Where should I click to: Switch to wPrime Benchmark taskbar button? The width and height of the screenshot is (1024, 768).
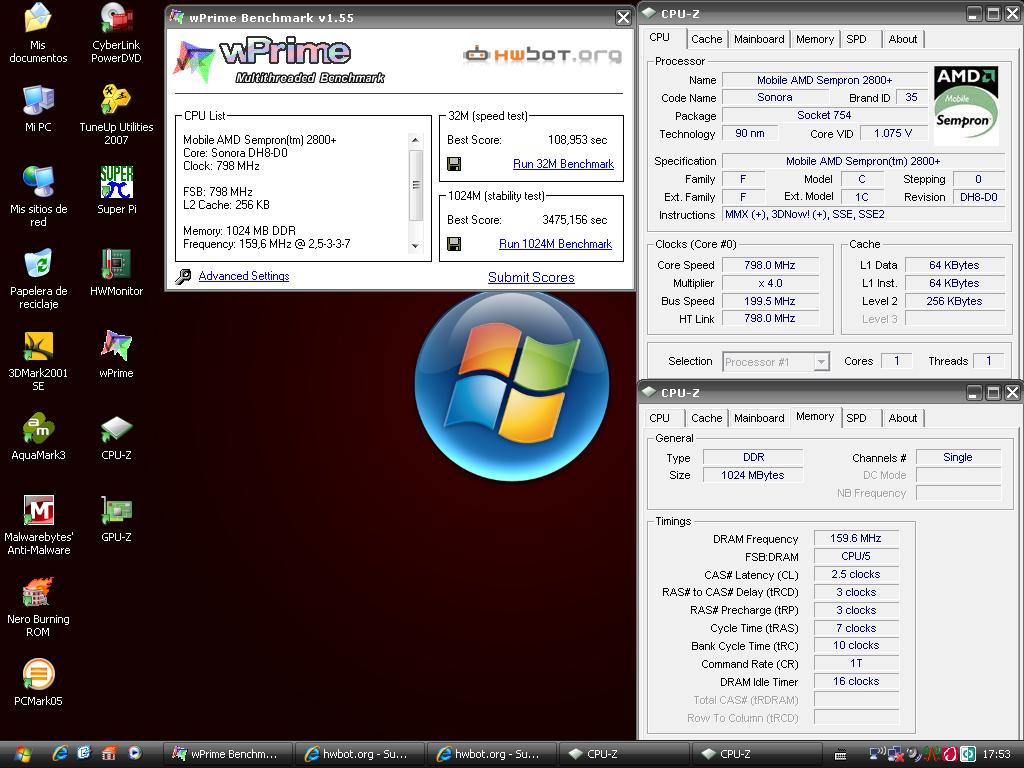point(226,754)
